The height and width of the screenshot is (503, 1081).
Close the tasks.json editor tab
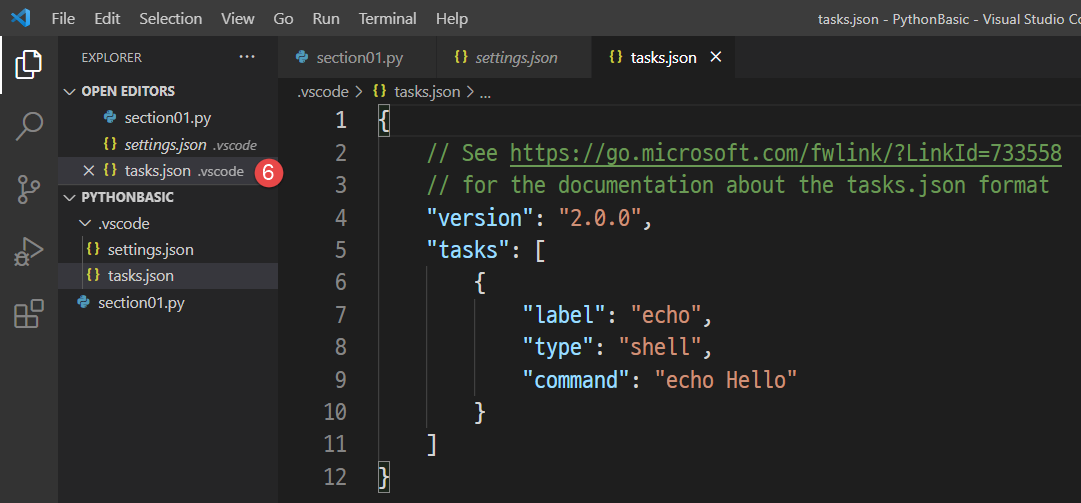(716, 58)
